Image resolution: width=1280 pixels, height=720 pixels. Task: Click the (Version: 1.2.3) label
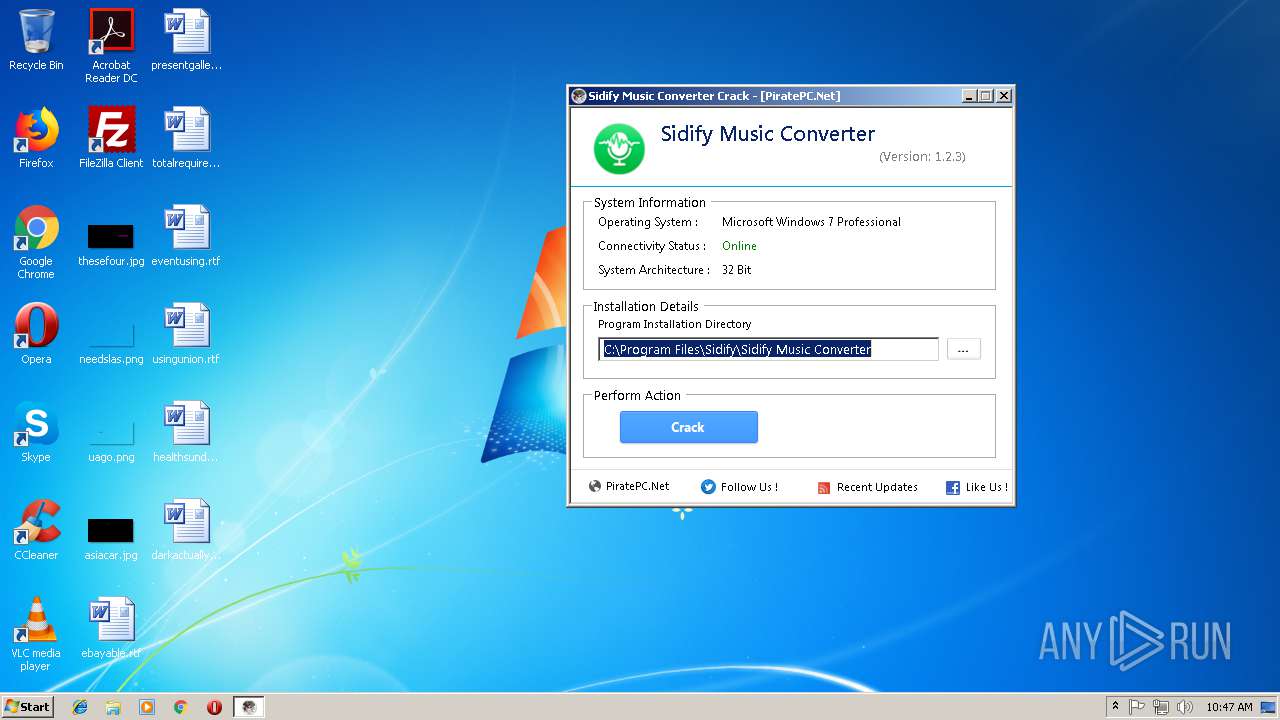tap(922, 157)
